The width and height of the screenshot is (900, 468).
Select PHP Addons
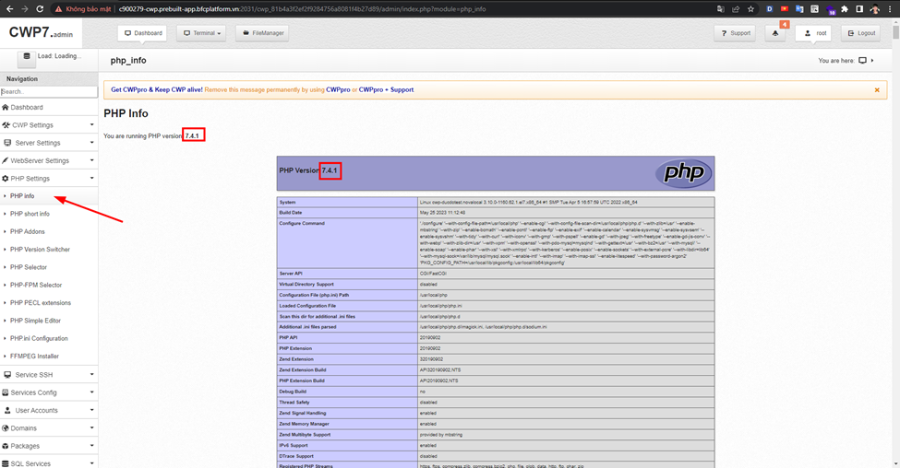pos(27,232)
